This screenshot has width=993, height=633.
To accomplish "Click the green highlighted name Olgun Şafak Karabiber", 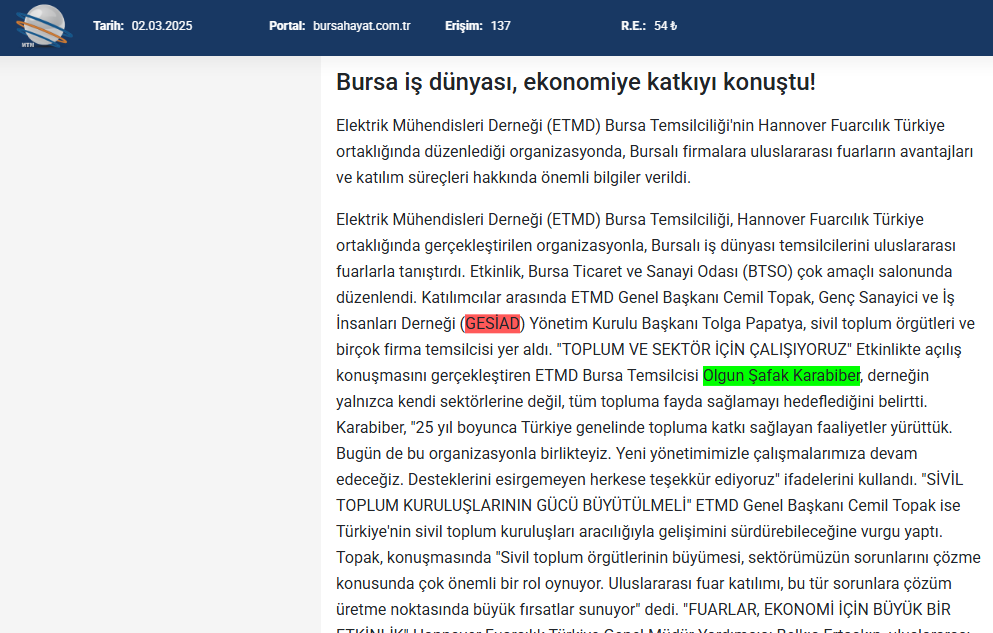I will point(781,375).
